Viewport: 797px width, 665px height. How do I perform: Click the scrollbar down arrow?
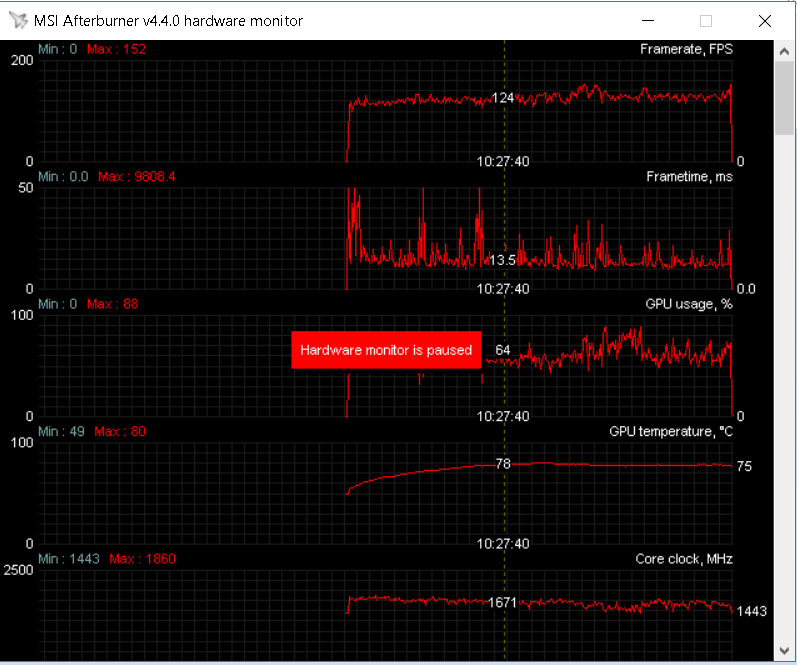tap(784, 651)
